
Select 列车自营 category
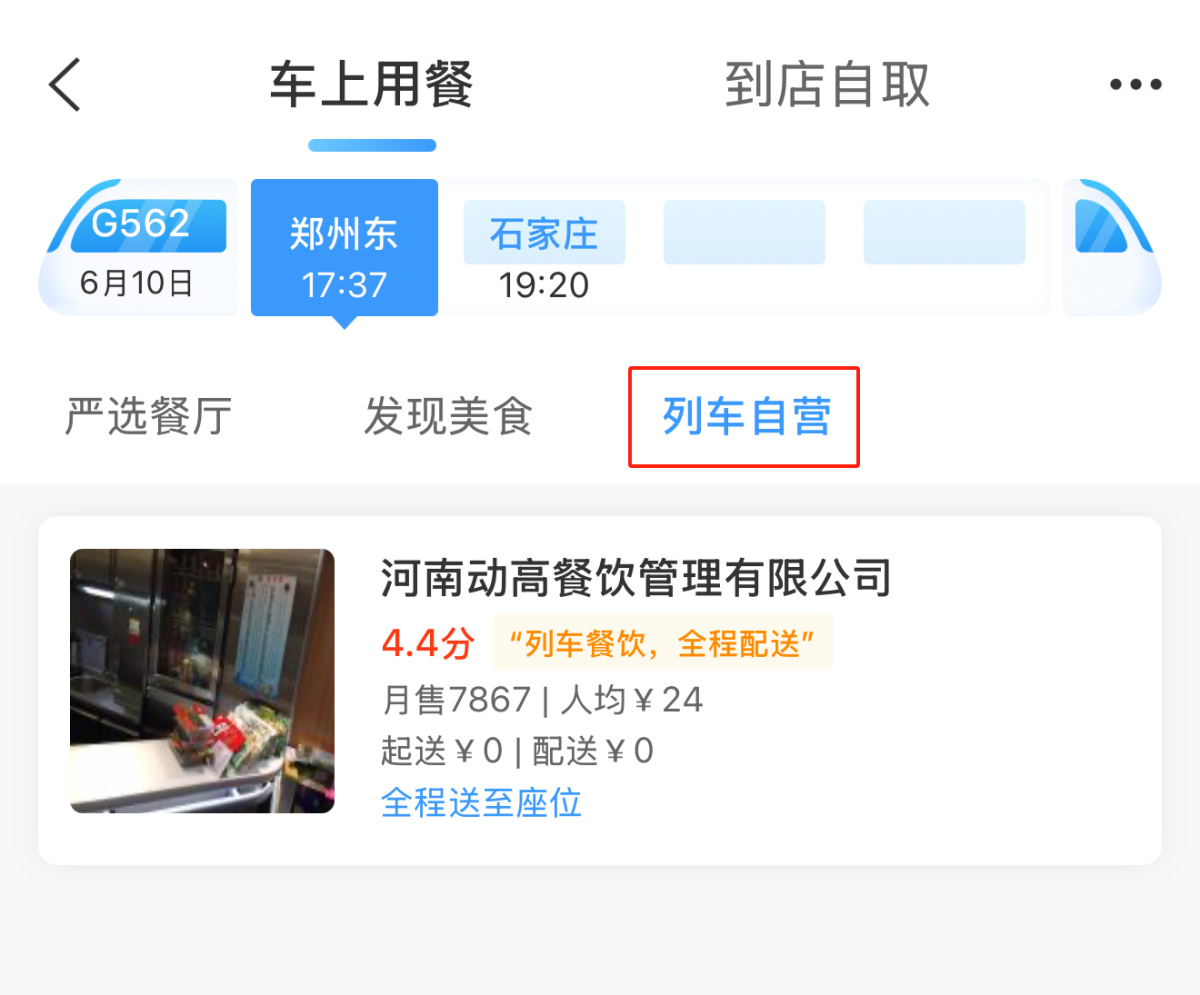(x=745, y=416)
